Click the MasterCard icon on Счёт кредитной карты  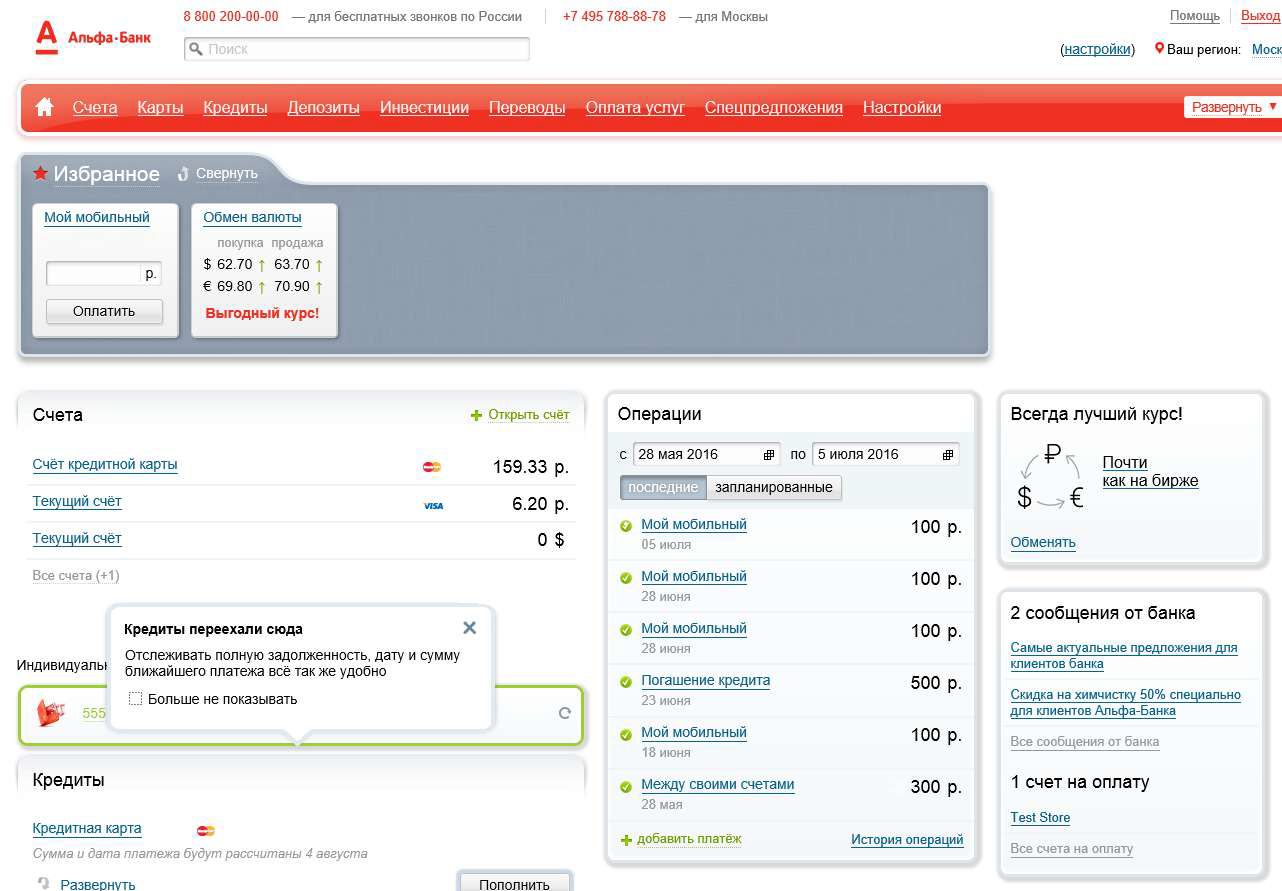pos(432,467)
